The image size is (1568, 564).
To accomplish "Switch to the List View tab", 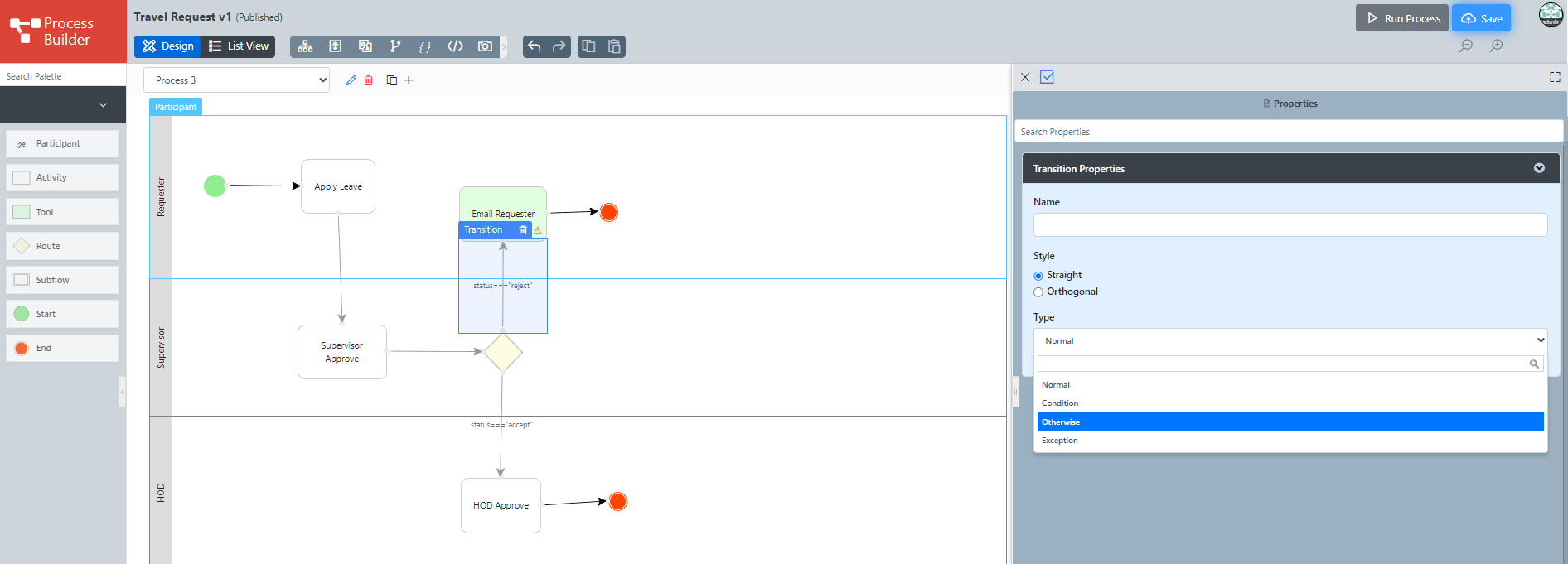I will (x=239, y=46).
